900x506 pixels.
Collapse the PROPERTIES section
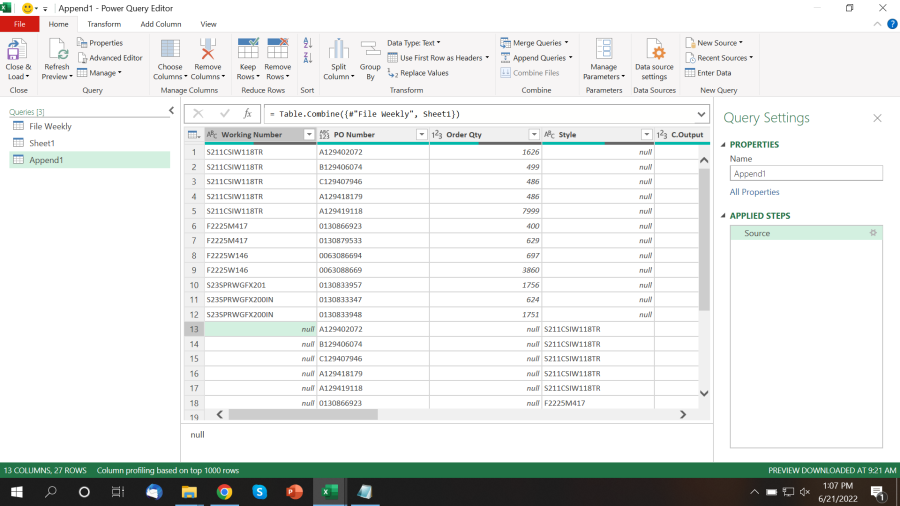pyautogui.click(x=723, y=145)
